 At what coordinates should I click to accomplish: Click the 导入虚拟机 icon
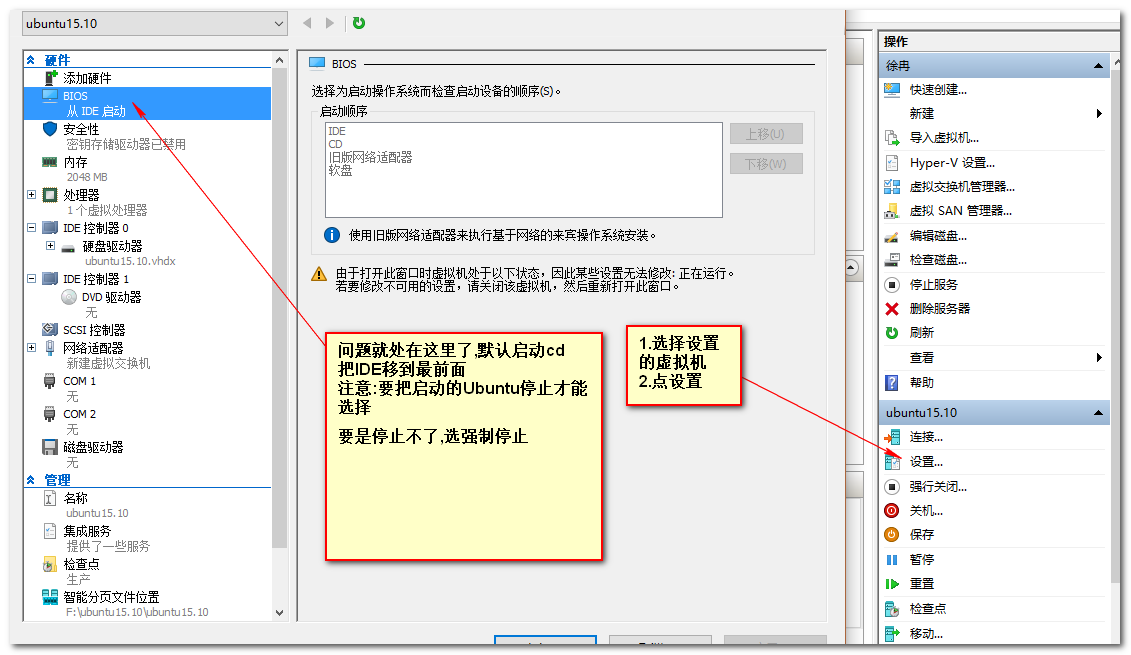click(x=892, y=138)
